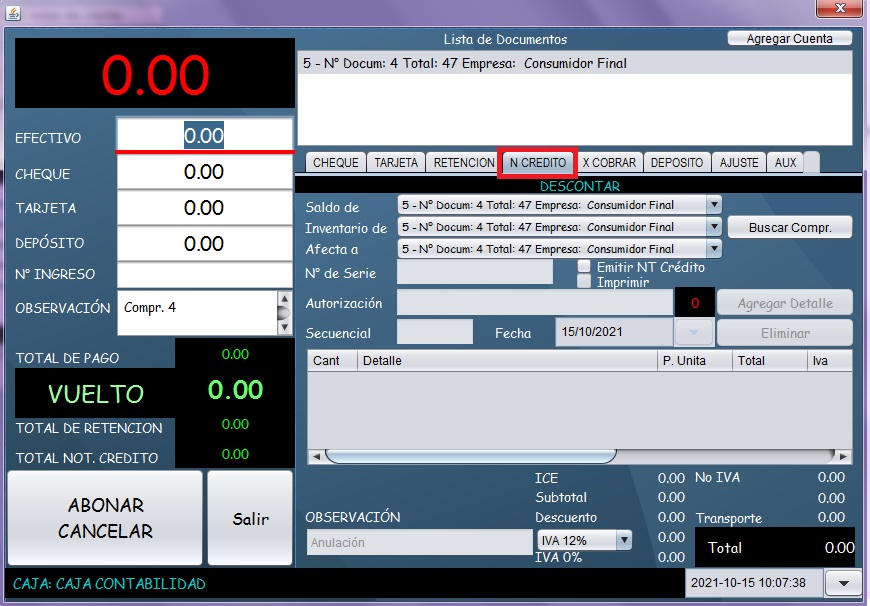
Task: Switch to the RETENCION tab
Action: tap(463, 162)
